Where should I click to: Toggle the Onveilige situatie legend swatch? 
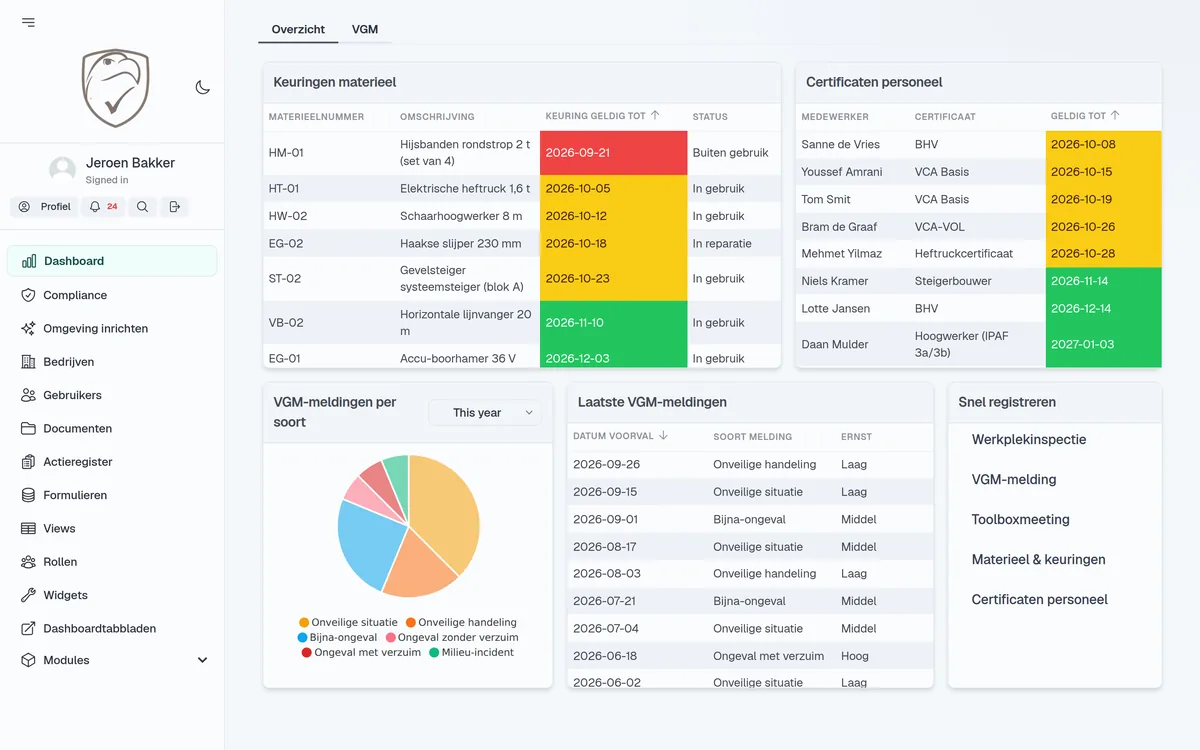(x=304, y=622)
